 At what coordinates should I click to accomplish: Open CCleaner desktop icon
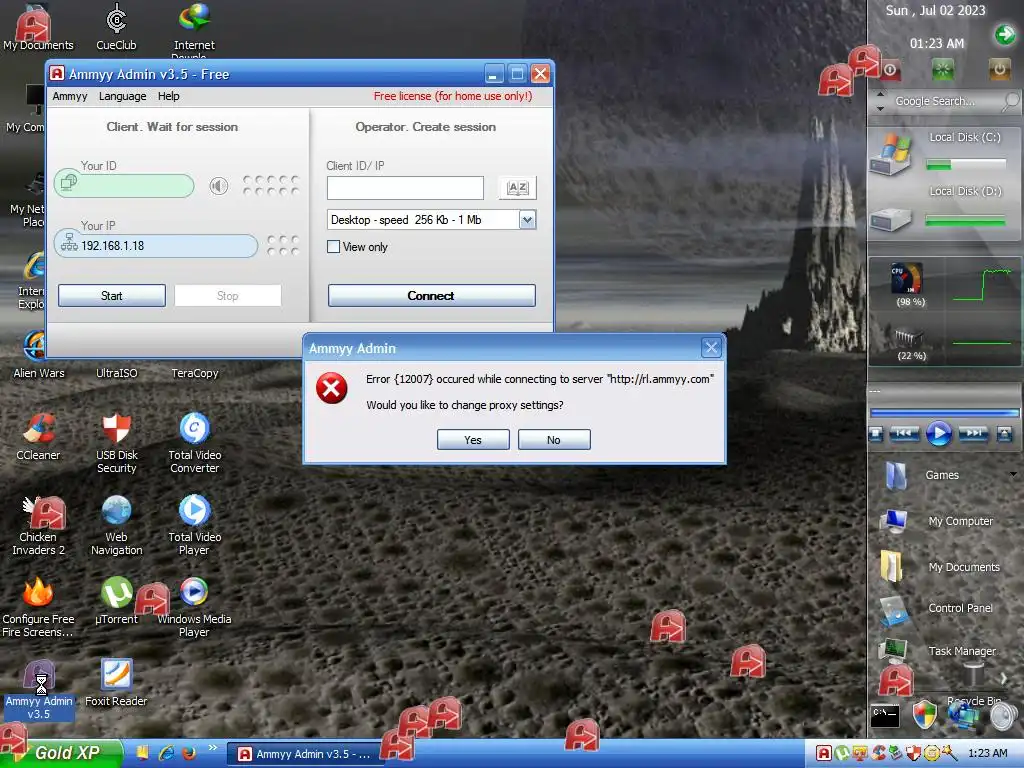point(38,436)
